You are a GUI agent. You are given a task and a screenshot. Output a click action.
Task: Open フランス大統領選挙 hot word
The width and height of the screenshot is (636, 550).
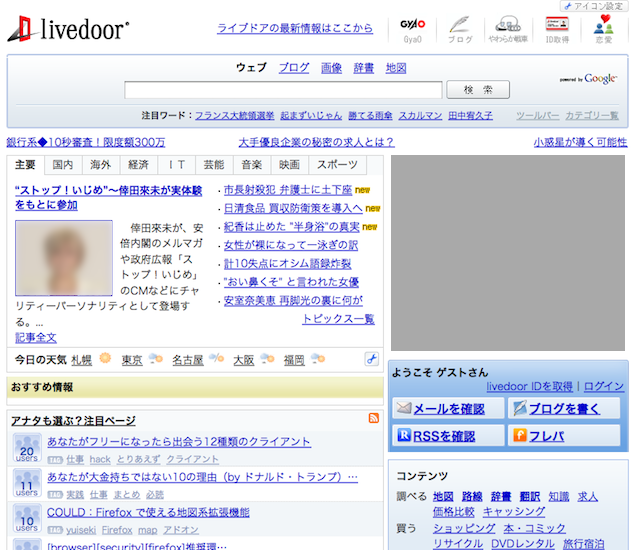(235, 116)
